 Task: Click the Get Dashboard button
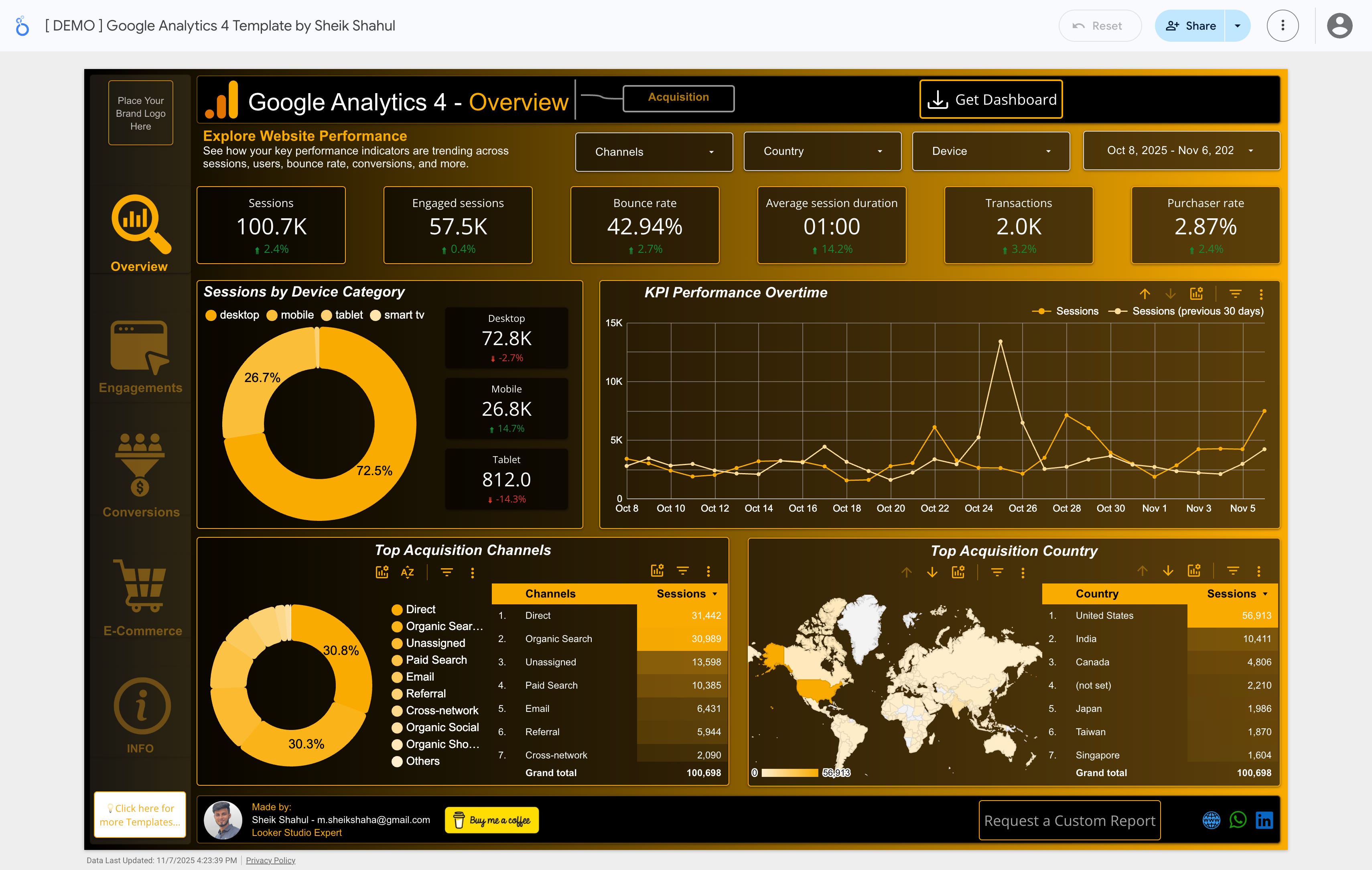point(991,99)
